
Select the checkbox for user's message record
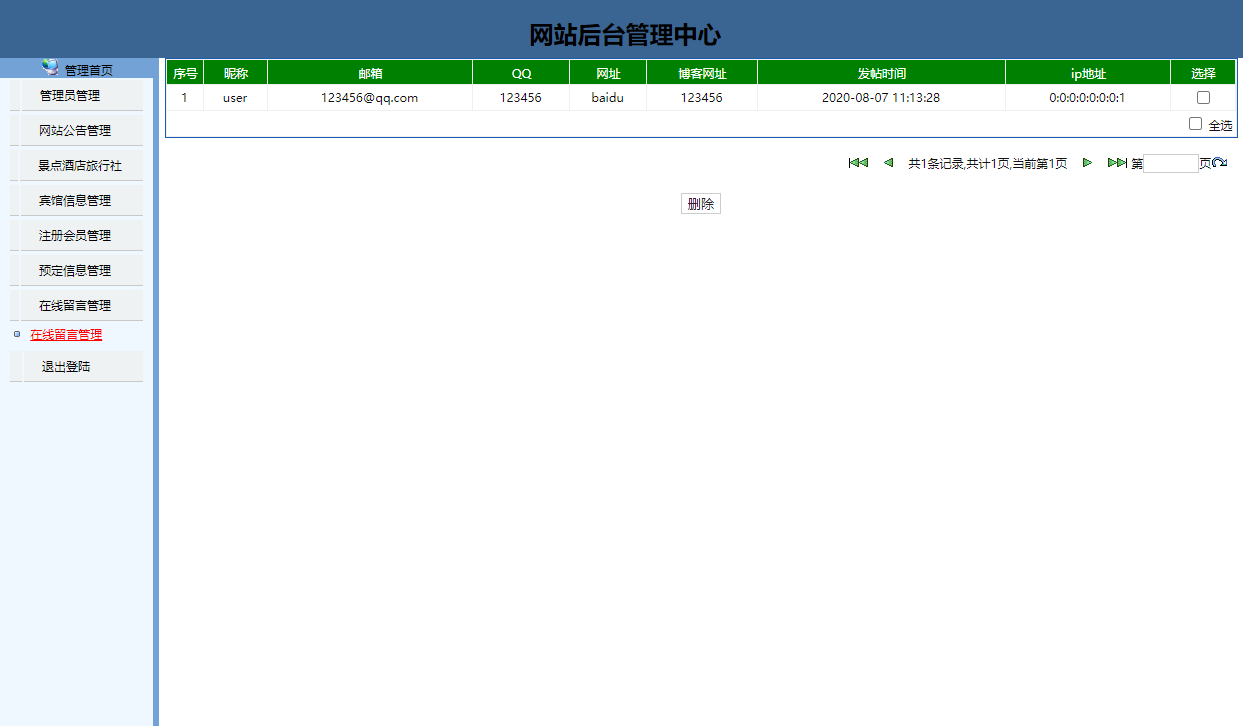point(1203,97)
